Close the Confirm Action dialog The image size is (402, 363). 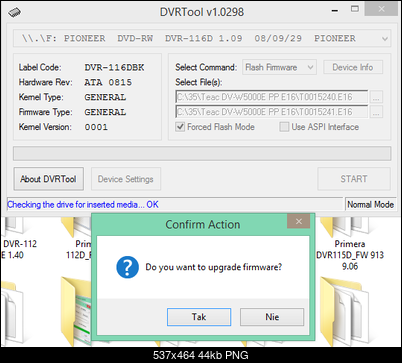(299, 221)
